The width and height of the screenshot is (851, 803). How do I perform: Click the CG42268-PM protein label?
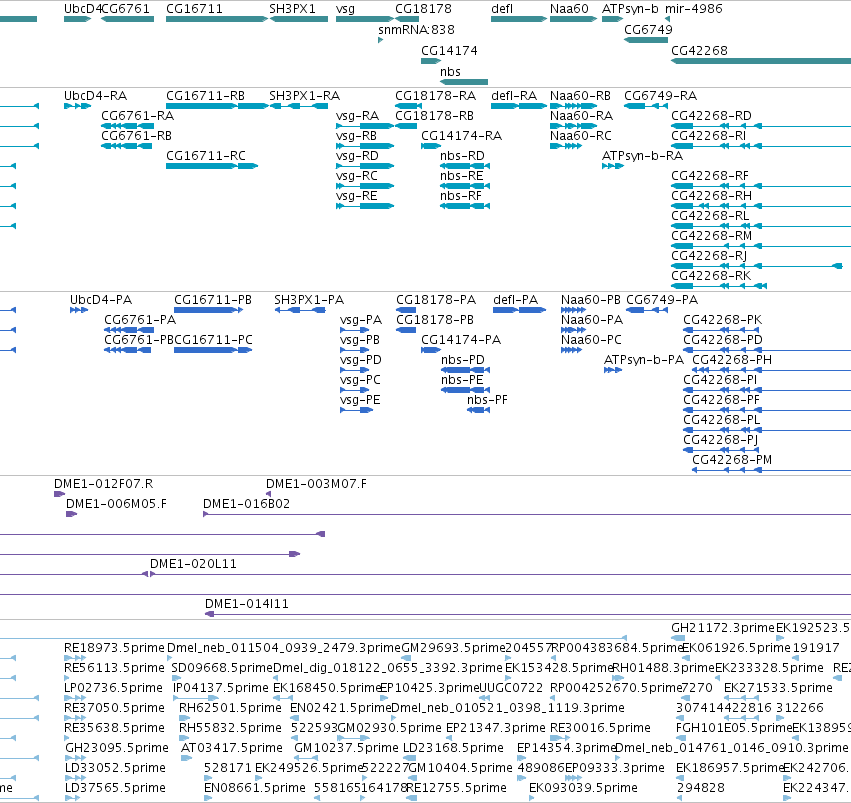(x=732, y=460)
